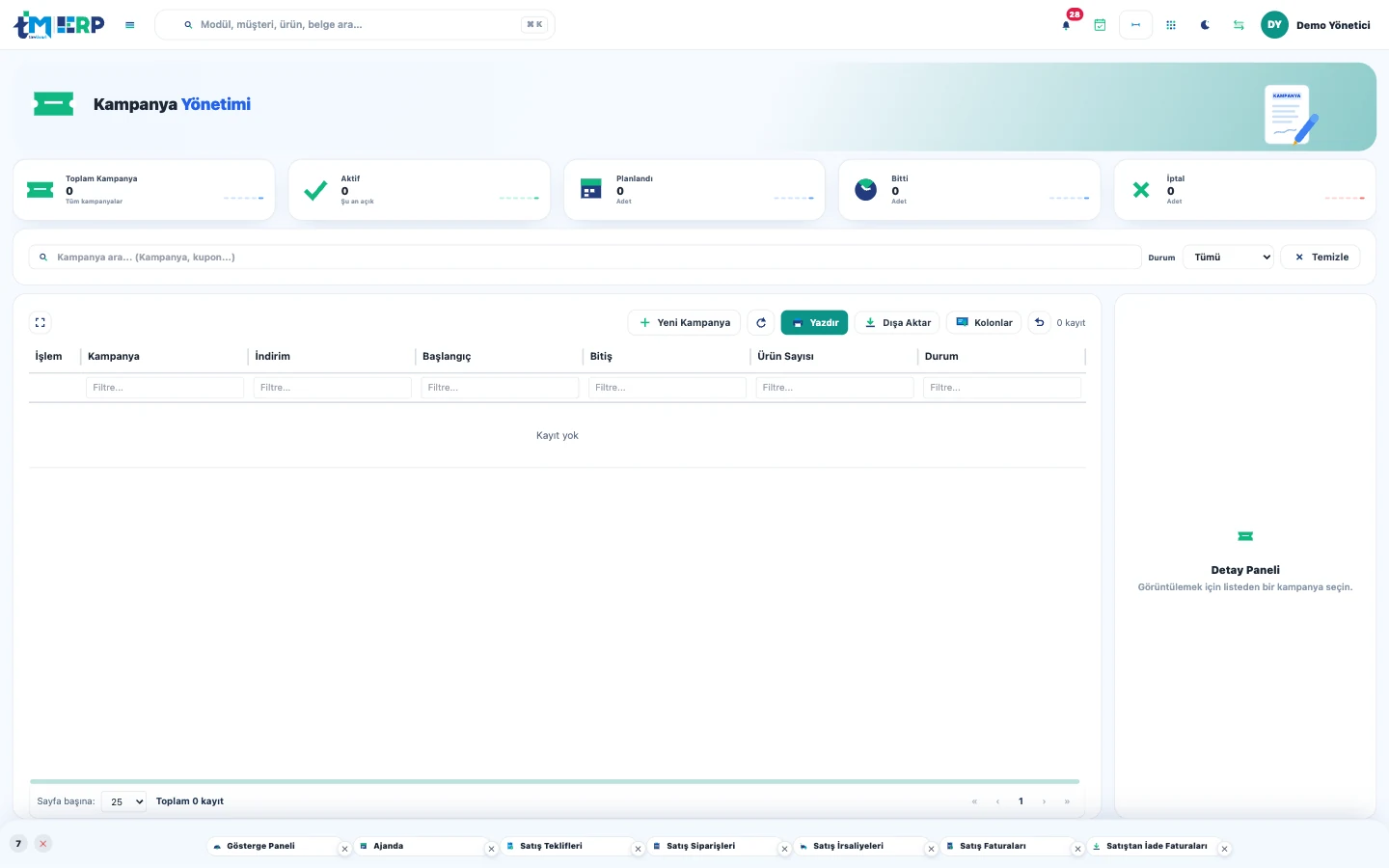
Task: Toggle dark mode moon icon
Action: [1205, 25]
